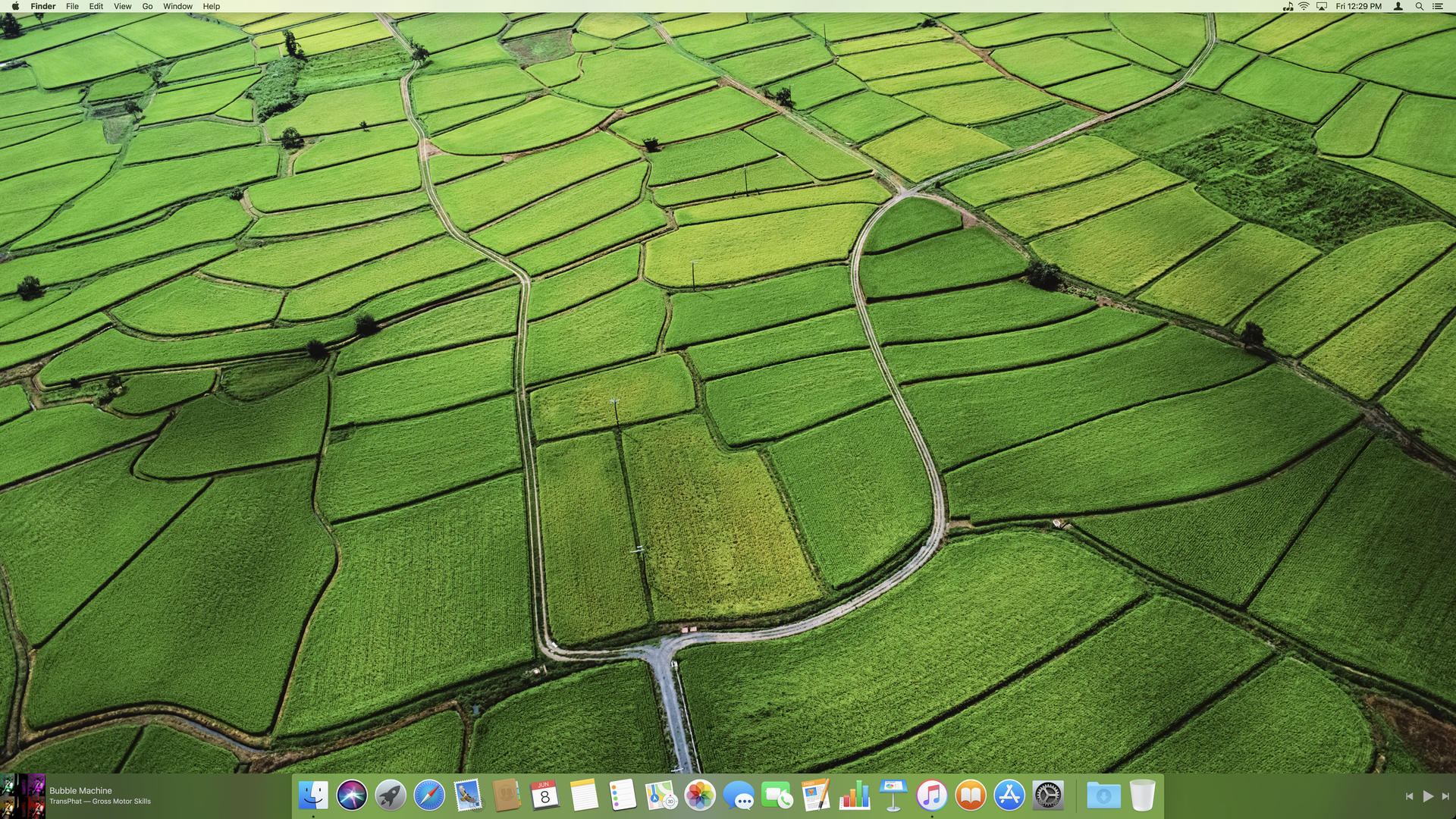Screen dimensions: 1456x819
Task: Open Siri from the Dock
Action: point(352,795)
